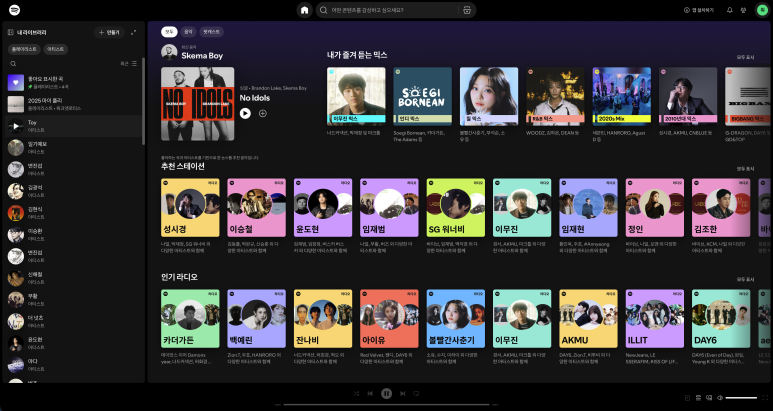Click the library panel scrollbar

143,101
